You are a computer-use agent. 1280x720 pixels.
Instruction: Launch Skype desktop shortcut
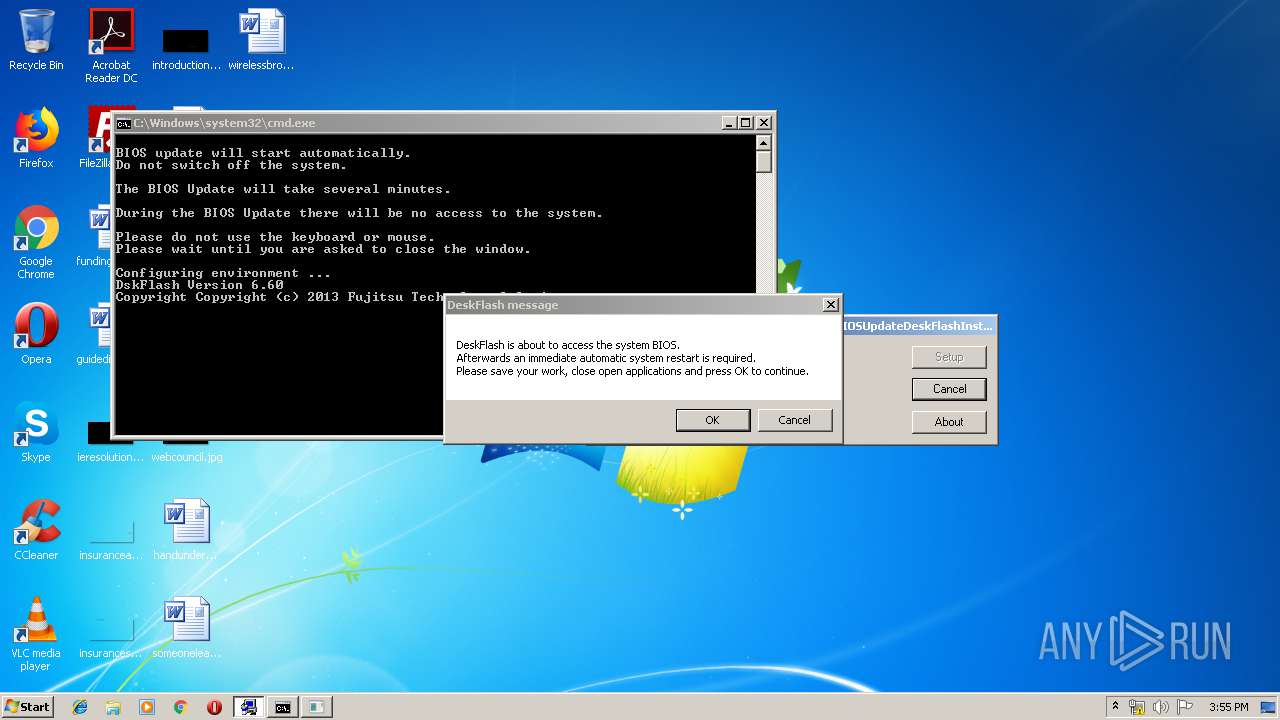click(36, 432)
